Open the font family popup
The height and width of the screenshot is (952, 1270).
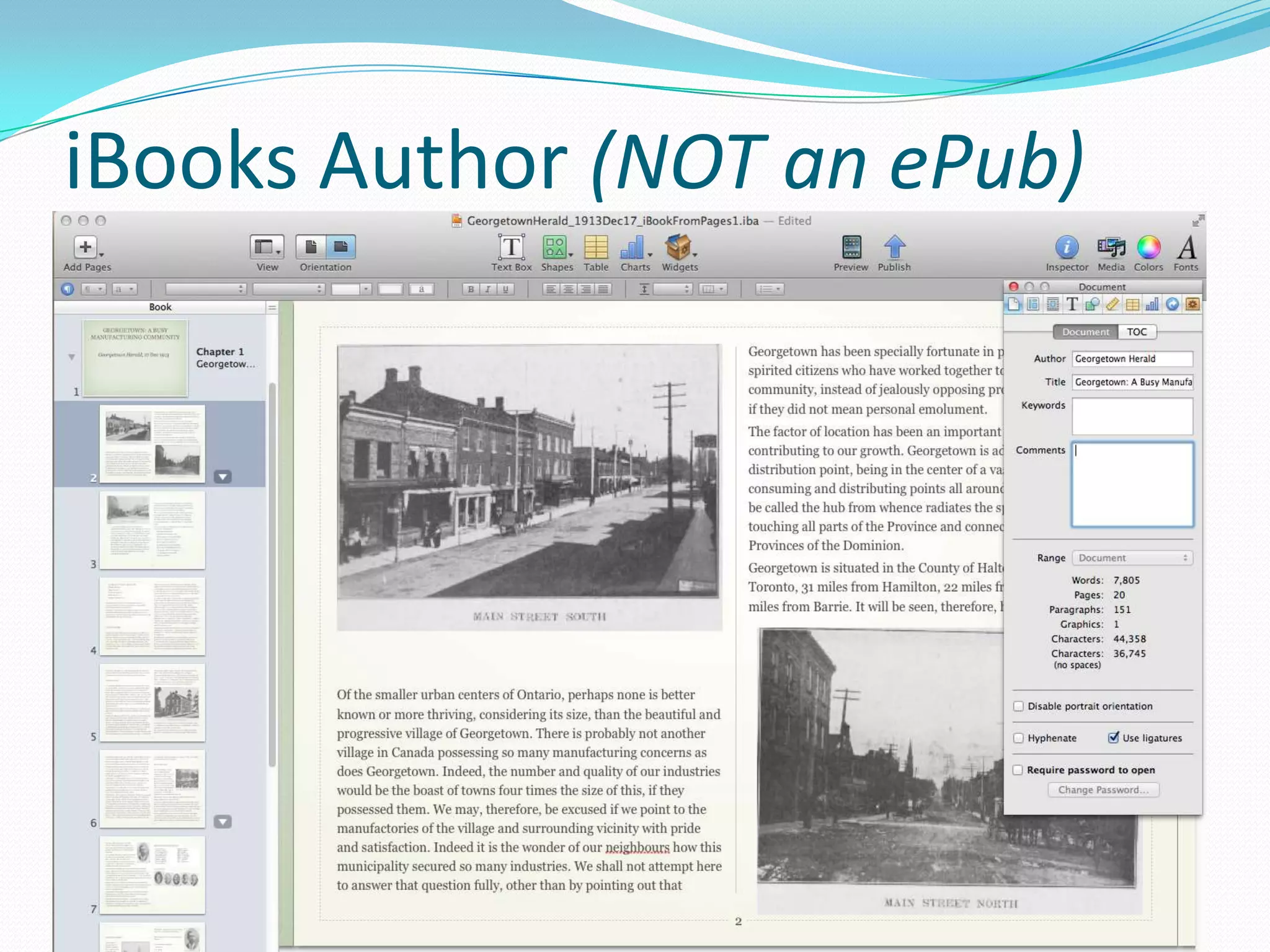tap(206, 289)
